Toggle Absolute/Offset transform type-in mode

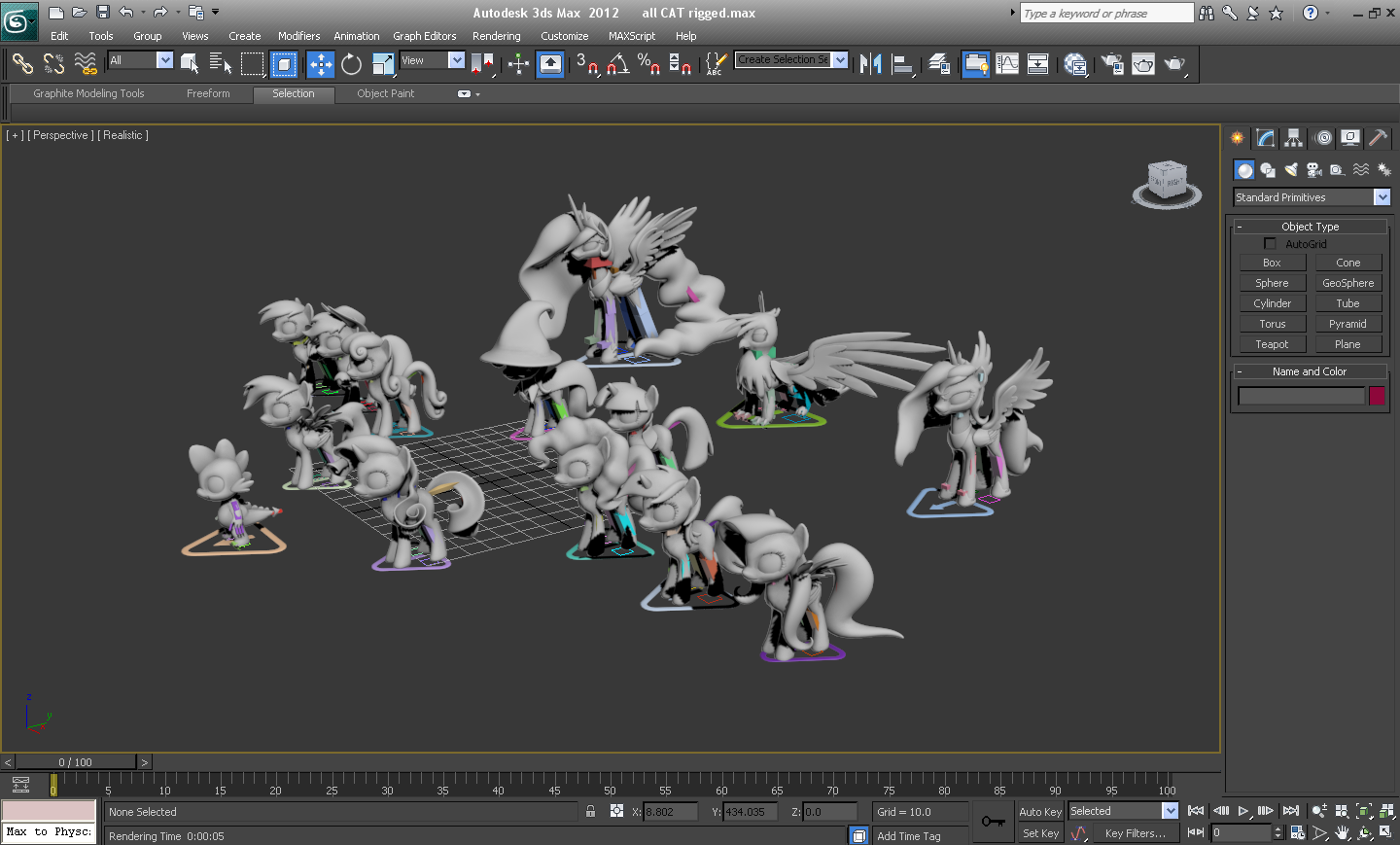tap(616, 811)
